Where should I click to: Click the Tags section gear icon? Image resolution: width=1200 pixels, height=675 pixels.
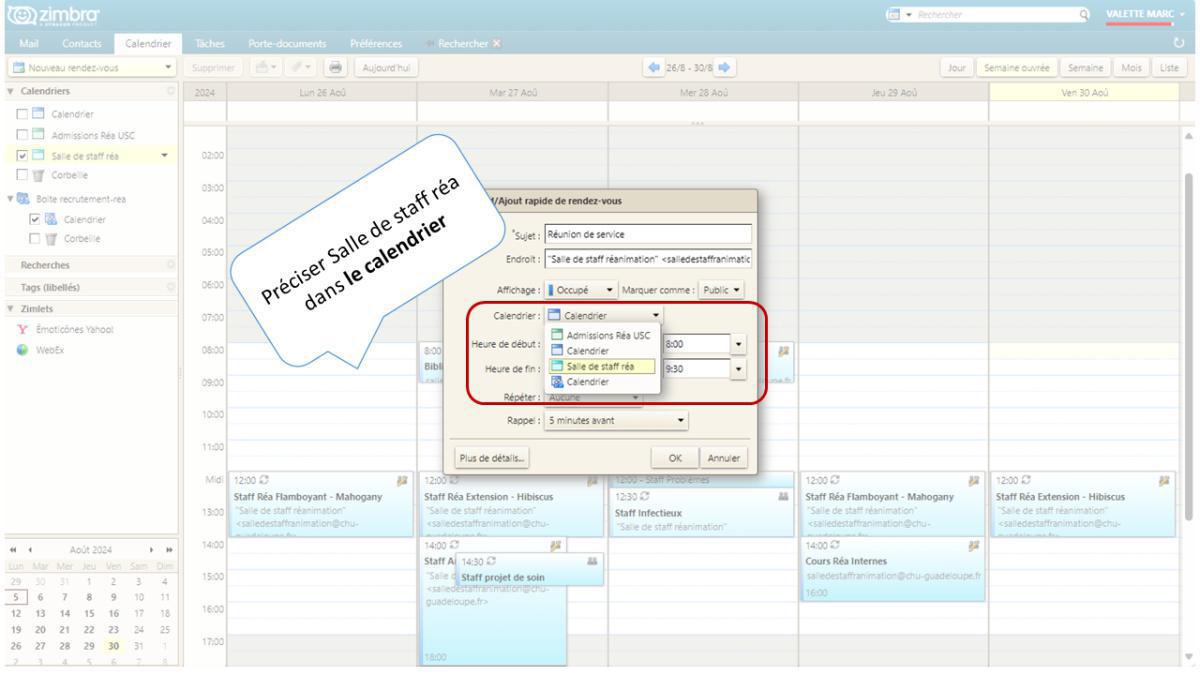tap(172, 287)
